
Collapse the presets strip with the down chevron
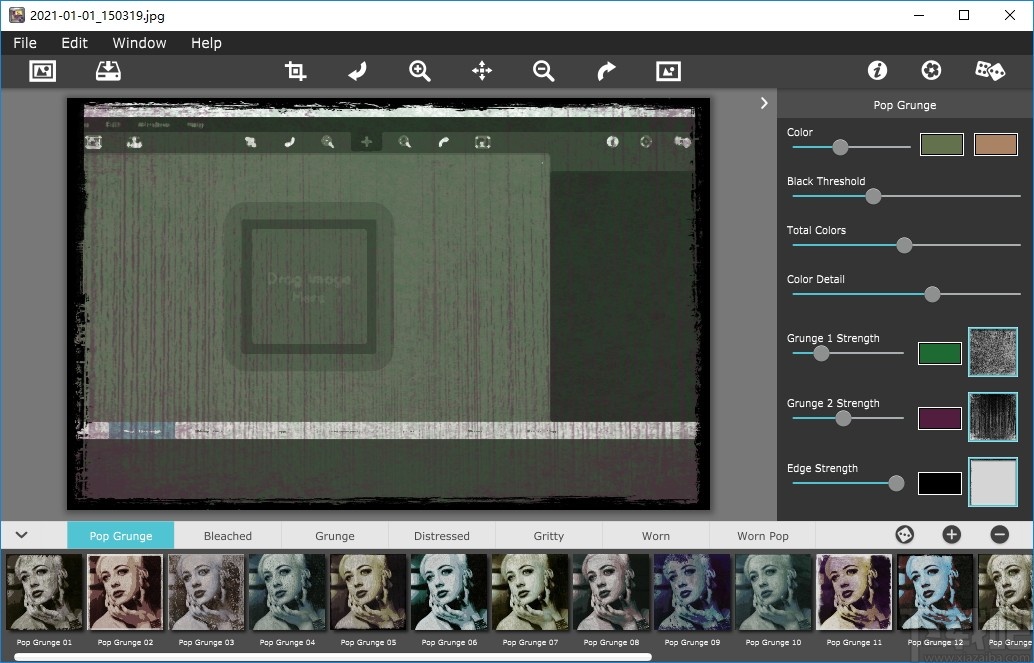click(x=21, y=535)
